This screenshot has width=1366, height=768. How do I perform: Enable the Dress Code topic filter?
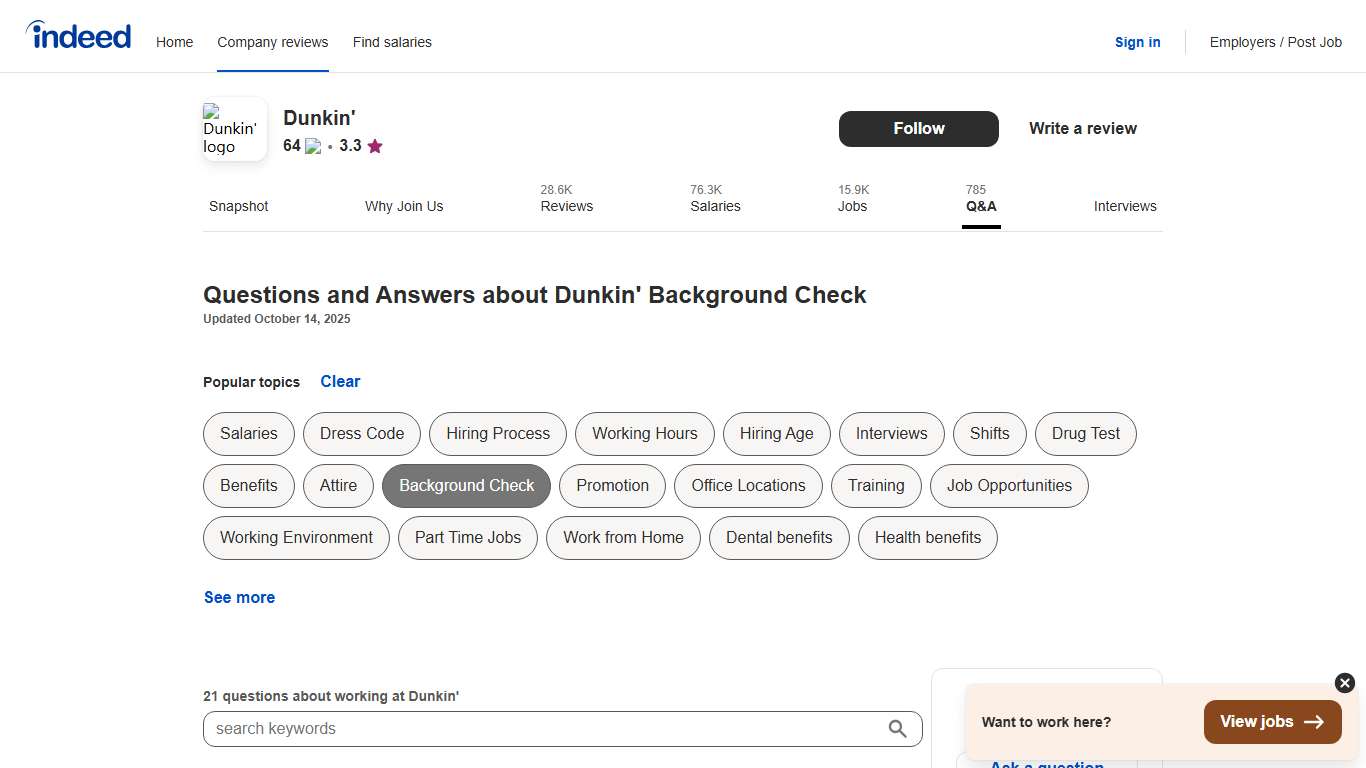[x=361, y=434]
